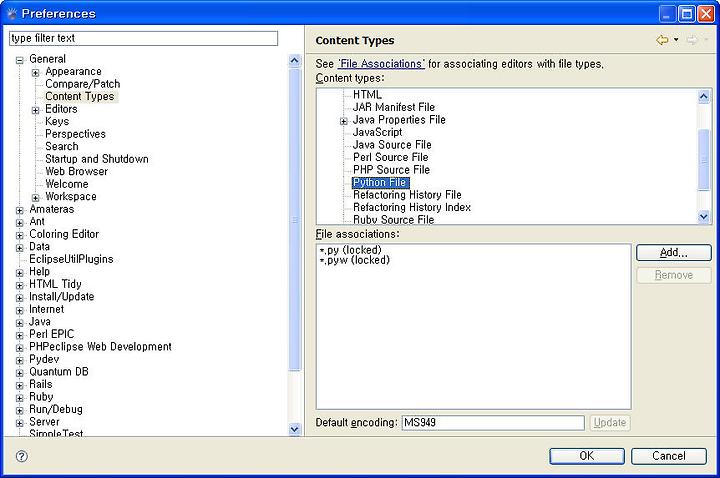The height and width of the screenshot is (478, 720).
Task: Select Compare/Patch in the tree
Action: tap(83, 84)
